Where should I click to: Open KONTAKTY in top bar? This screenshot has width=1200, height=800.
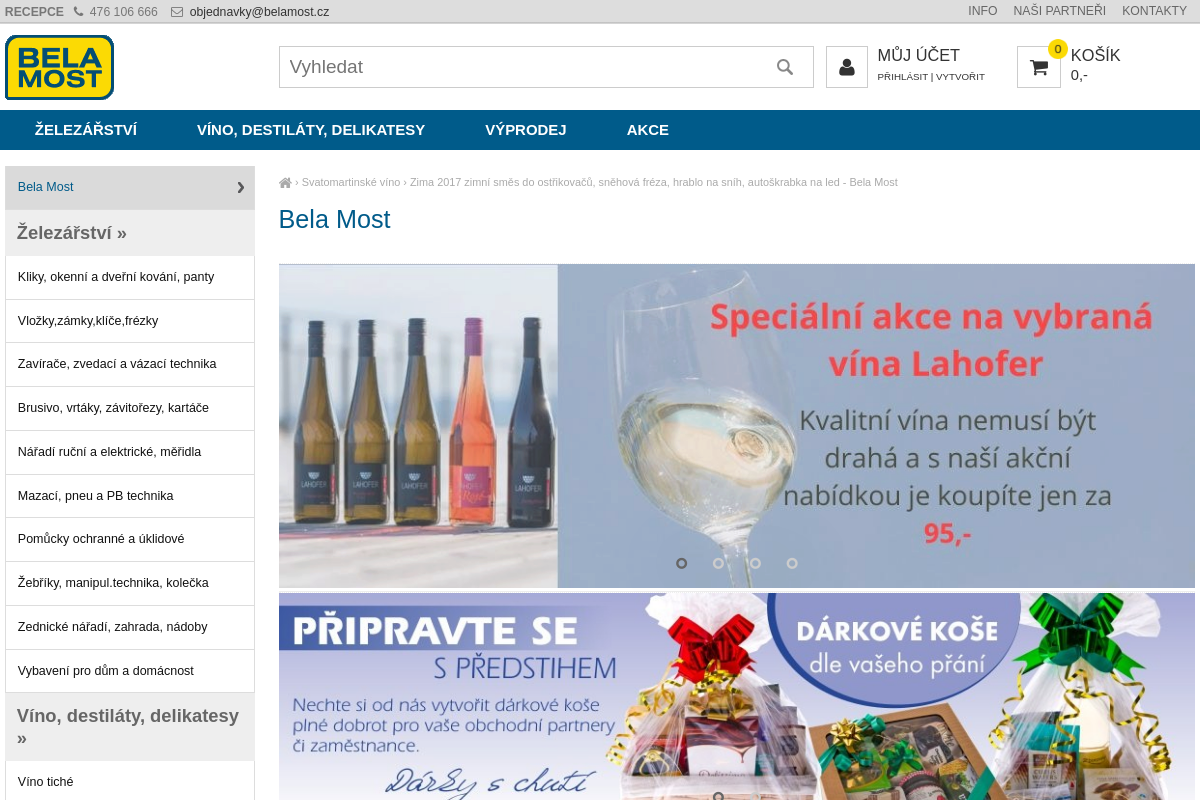[x=1154, y=11]
